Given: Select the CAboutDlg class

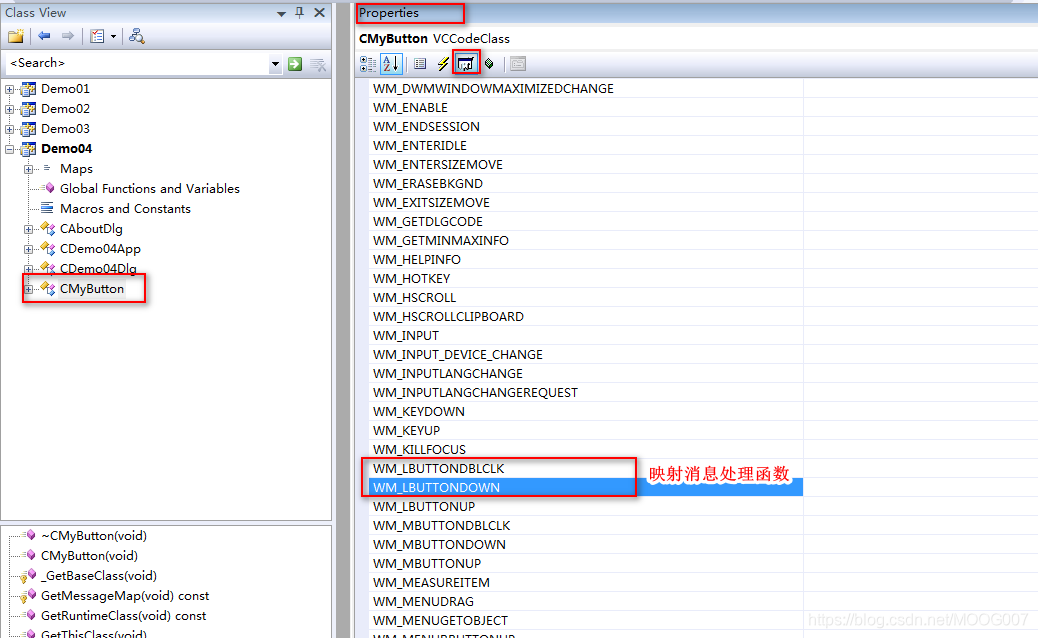Looking at the screenshot, I should click(x=91, y=228).
